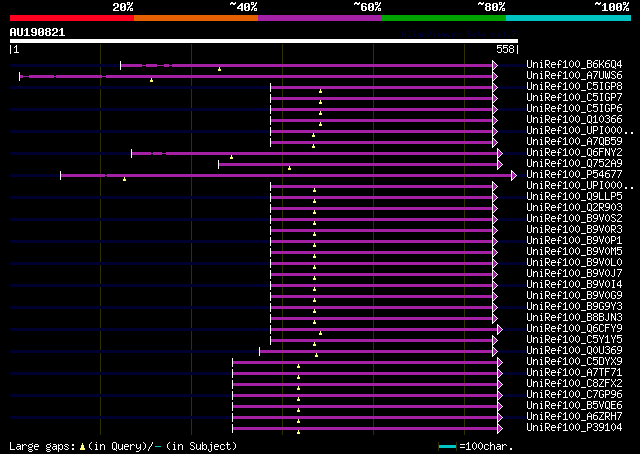Open the UniRef100_C7GP96 hit name
The width and height of the screenshot is (640, 454).
coord(574,395)
